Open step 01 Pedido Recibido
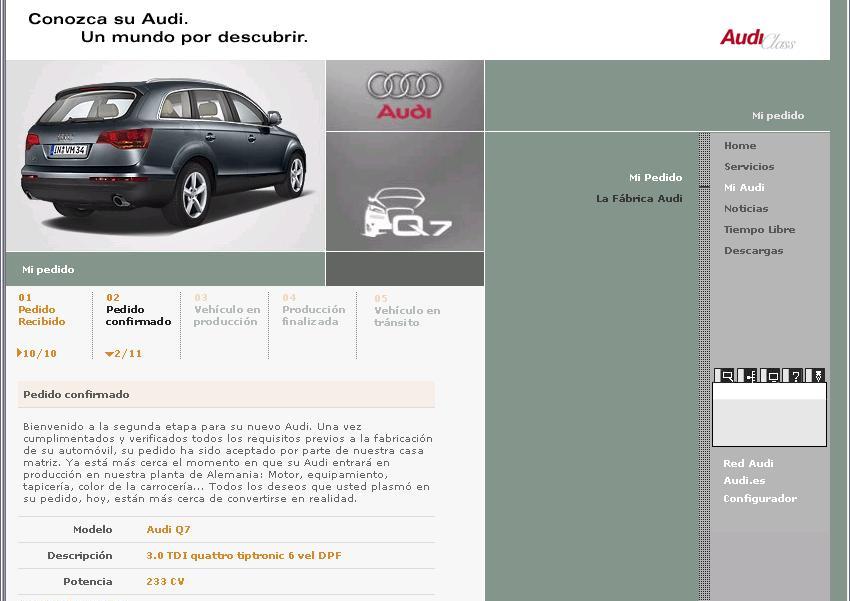Screen dimensions: 850x601 [x=42, y=309]
